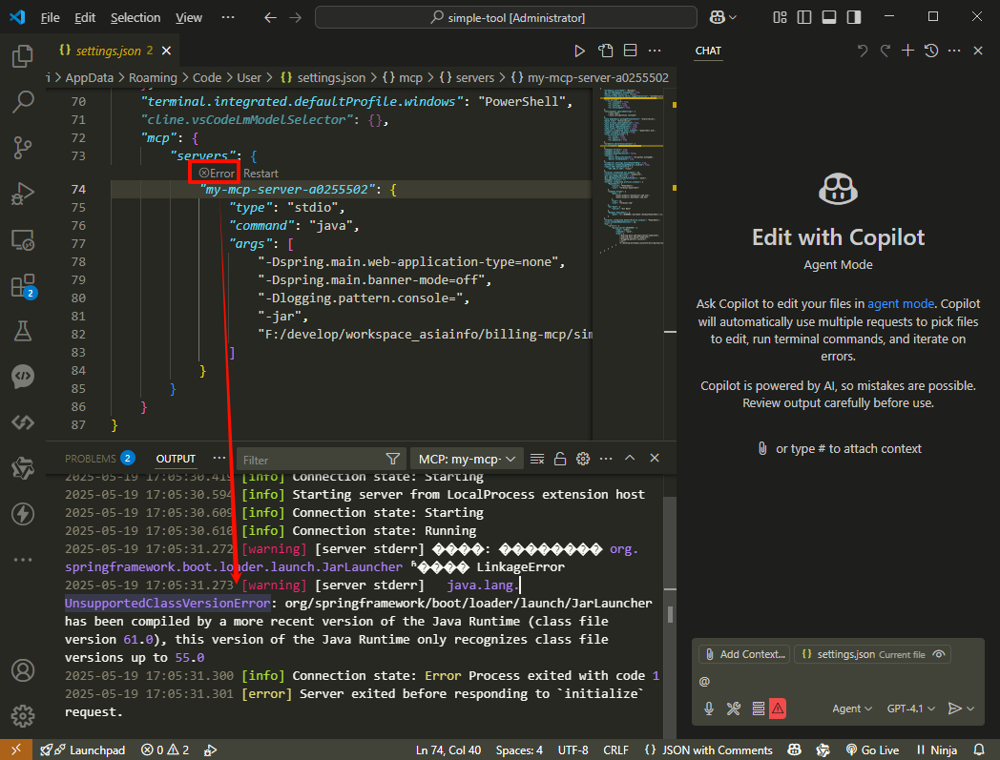Viewport: 1000px width, 760px height.
Task: Open the chat Configure Tools icon
Action: pos(733,708)
